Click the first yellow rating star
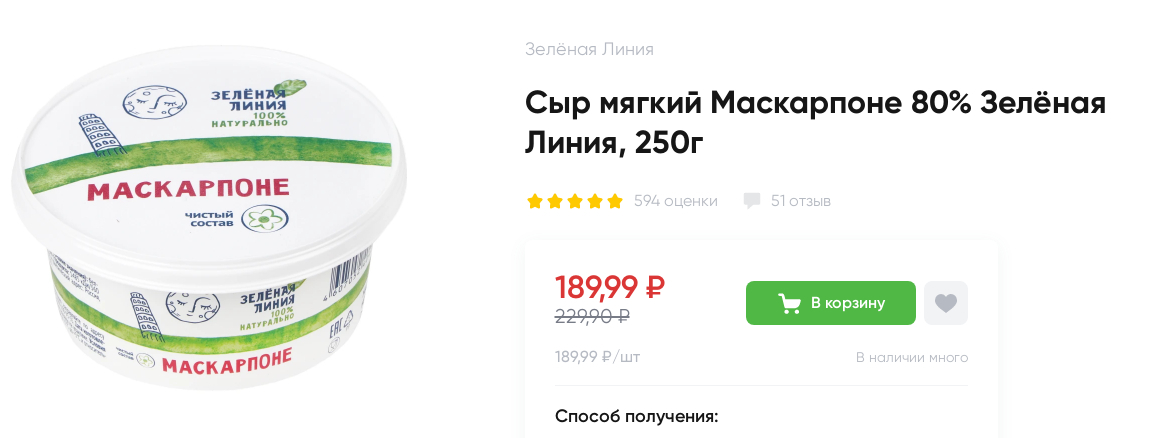This screenshot has width=1155, height=438. pyautogui.click(x=535, y=201)
